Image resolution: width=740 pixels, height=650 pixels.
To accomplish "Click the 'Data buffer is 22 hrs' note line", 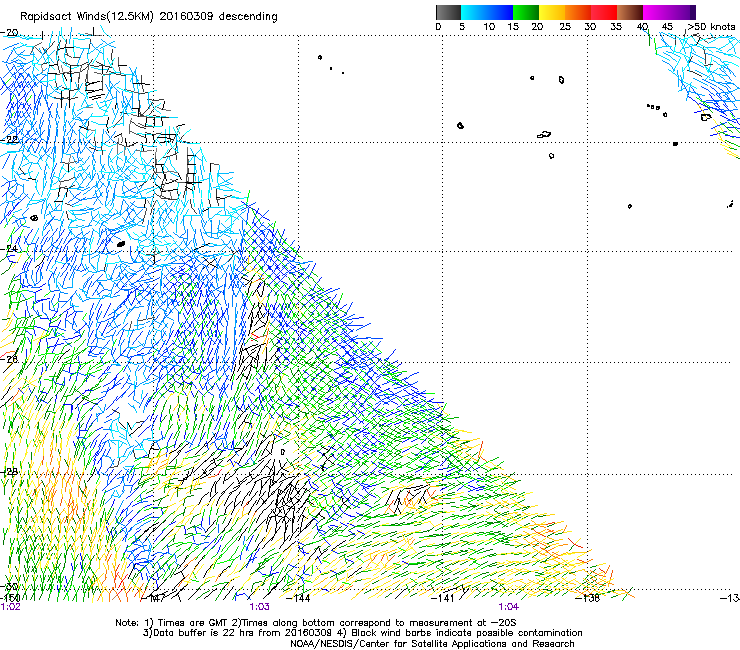I will coord(362,633).
